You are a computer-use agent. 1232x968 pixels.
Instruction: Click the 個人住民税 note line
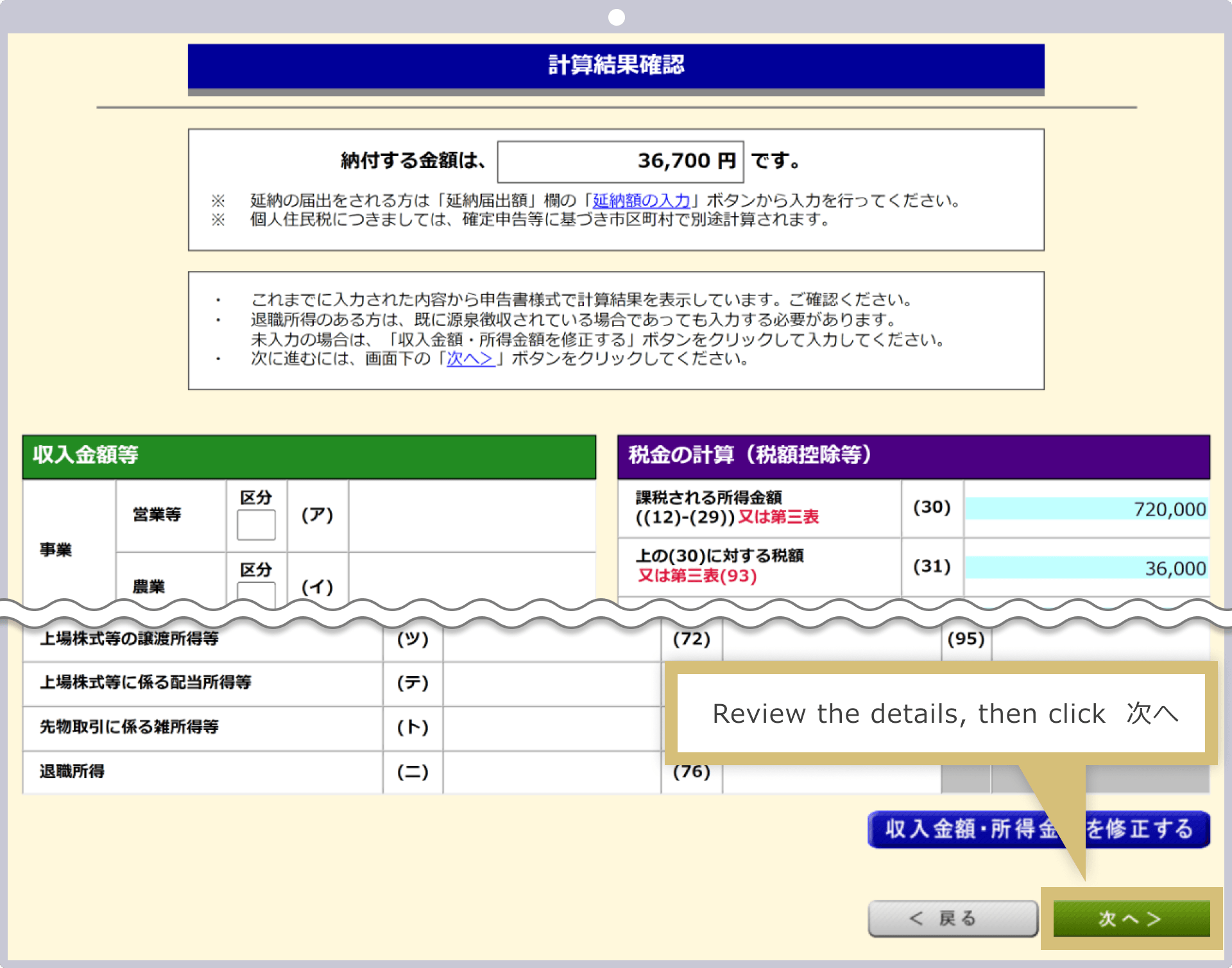point(540,220)
